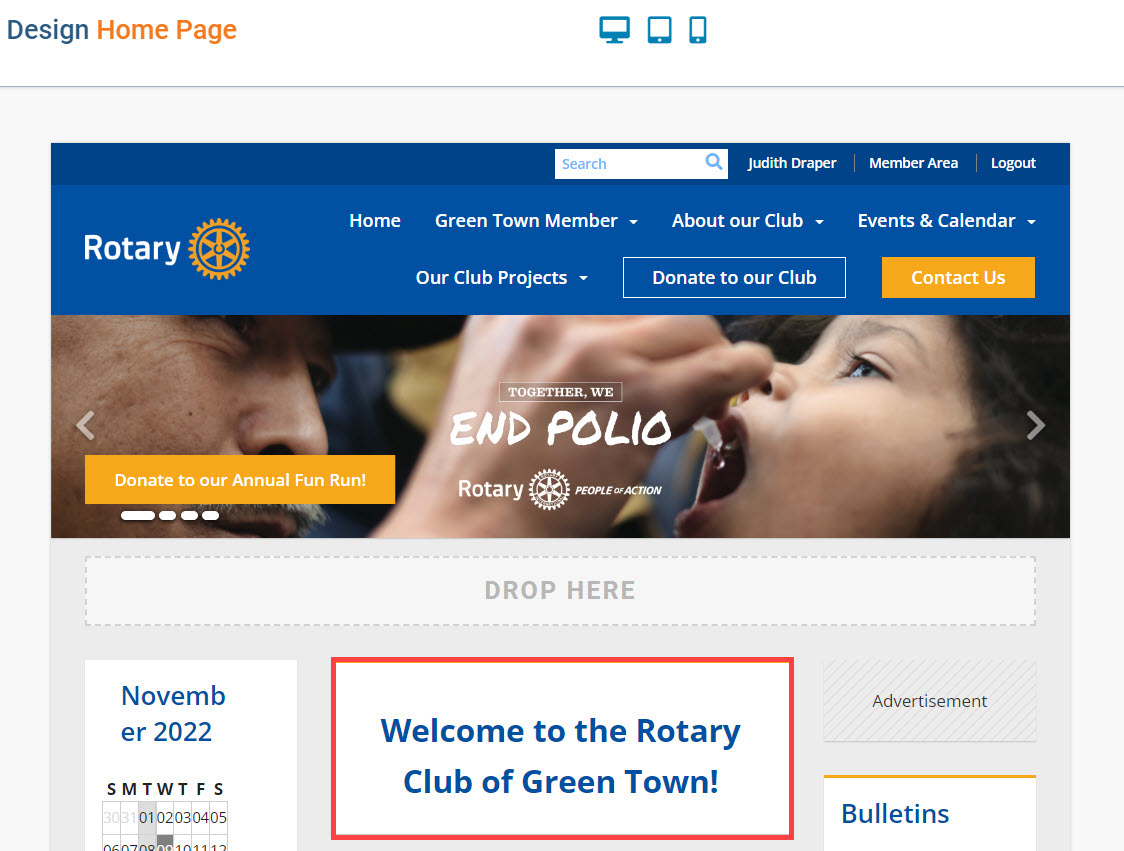The height and width of the screenshot is (851, 1124).
Task: Advance slider with right arrow
Action: pyautogui.click(x=1035, y=425)
